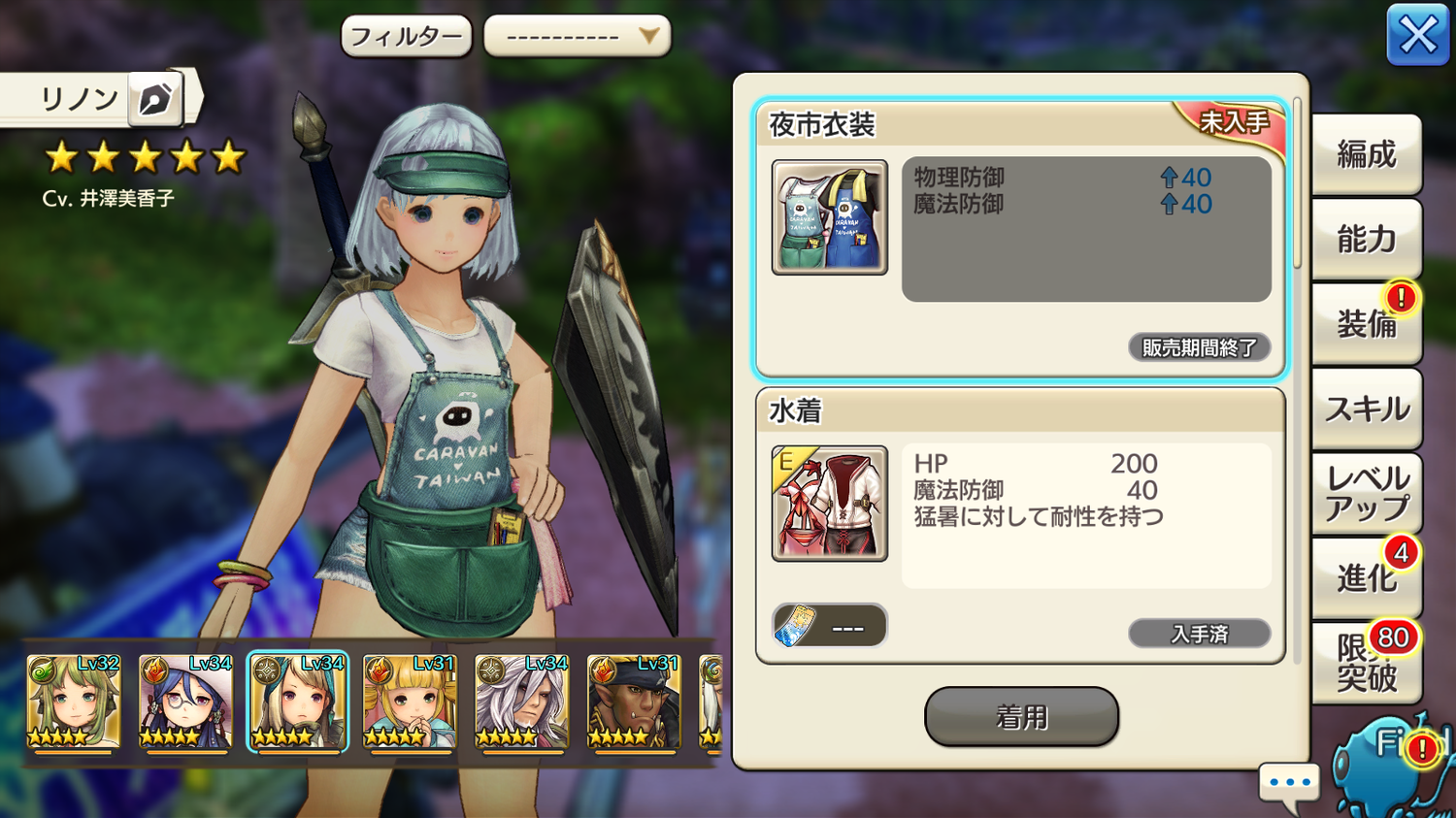Open the 進化 evolution tab

tap(1367, 578)
